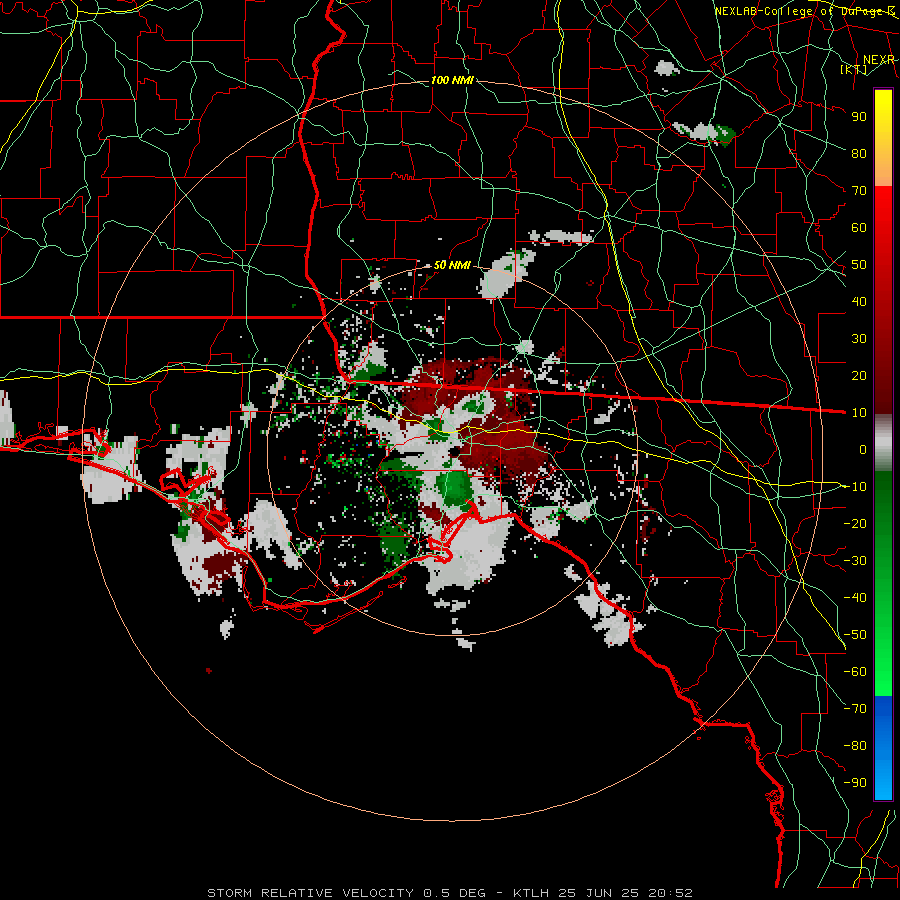Image resolution: width=900 pixels, height=900 pixels.
Task: Click the -30 value on velocity scale
Action: coord(855,561)
